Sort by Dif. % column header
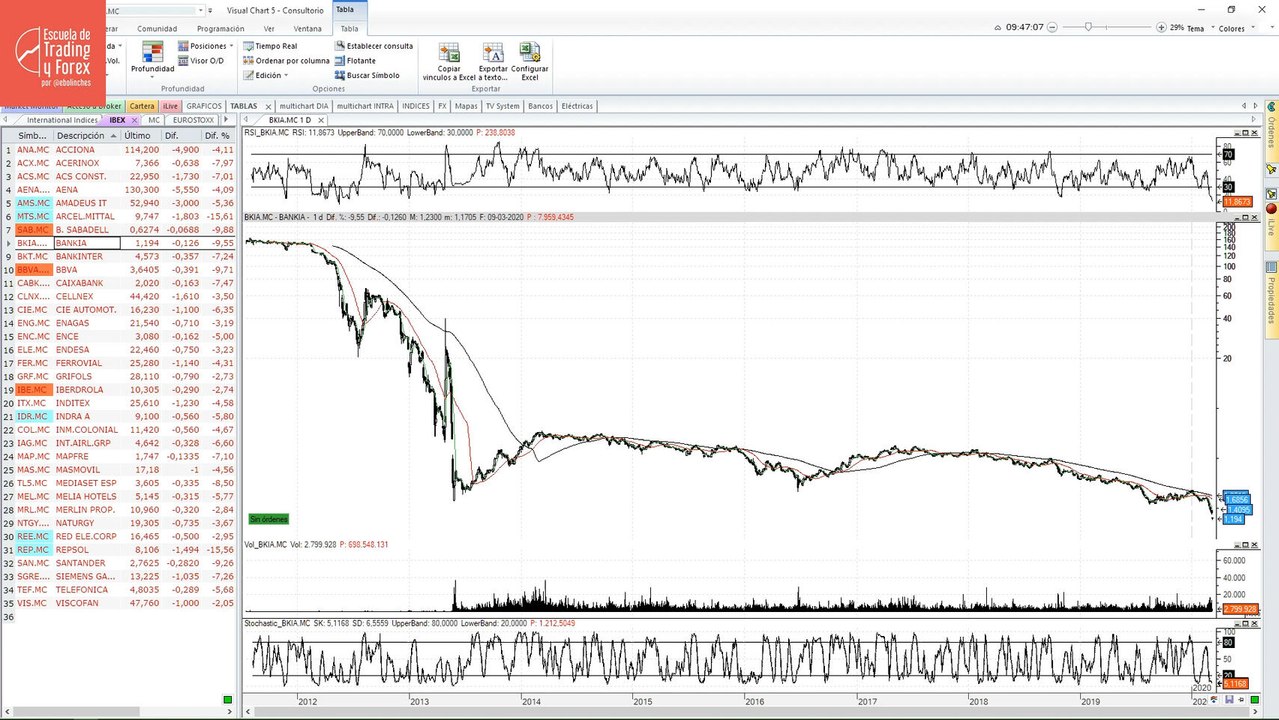Image resolution: width=1279 pixels, height=720 pixels. [x=217, y=135]
